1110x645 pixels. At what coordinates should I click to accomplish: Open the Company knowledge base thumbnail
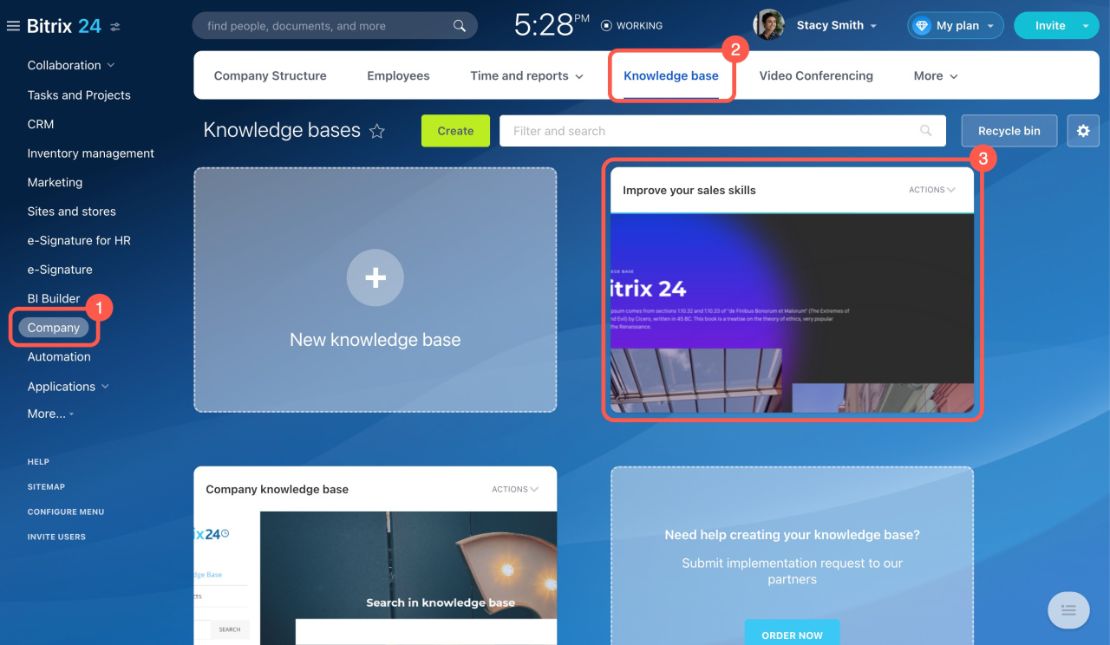coord(375,578)
